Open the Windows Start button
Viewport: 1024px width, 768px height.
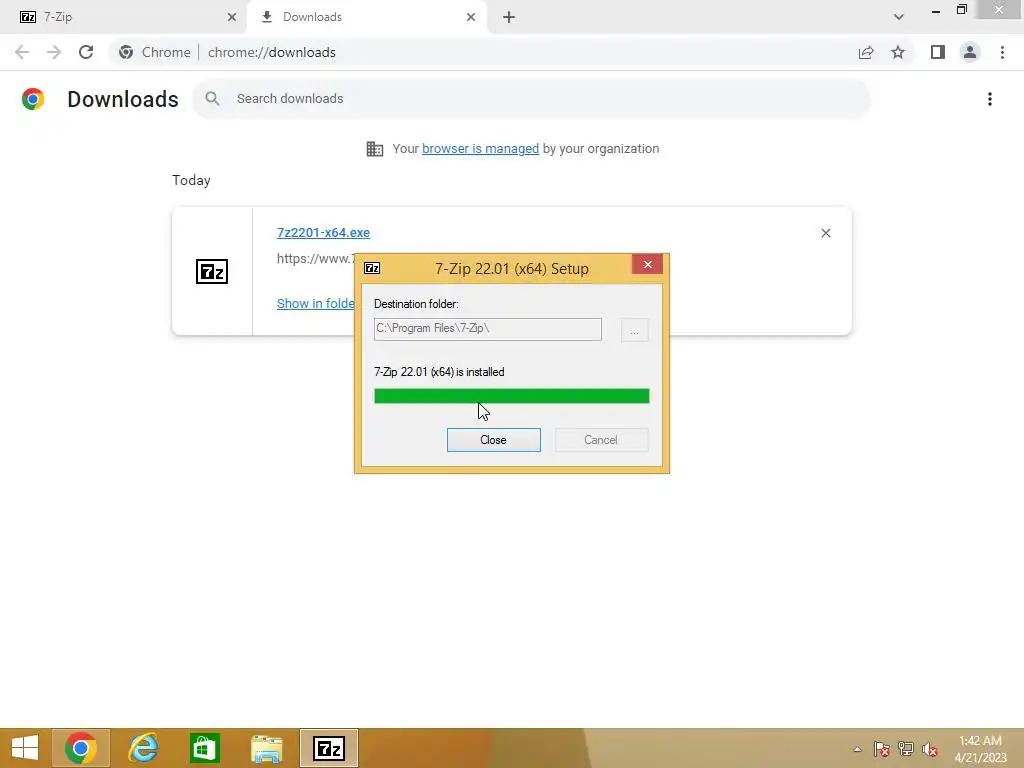pyautogui.click(x=25, y=748)
